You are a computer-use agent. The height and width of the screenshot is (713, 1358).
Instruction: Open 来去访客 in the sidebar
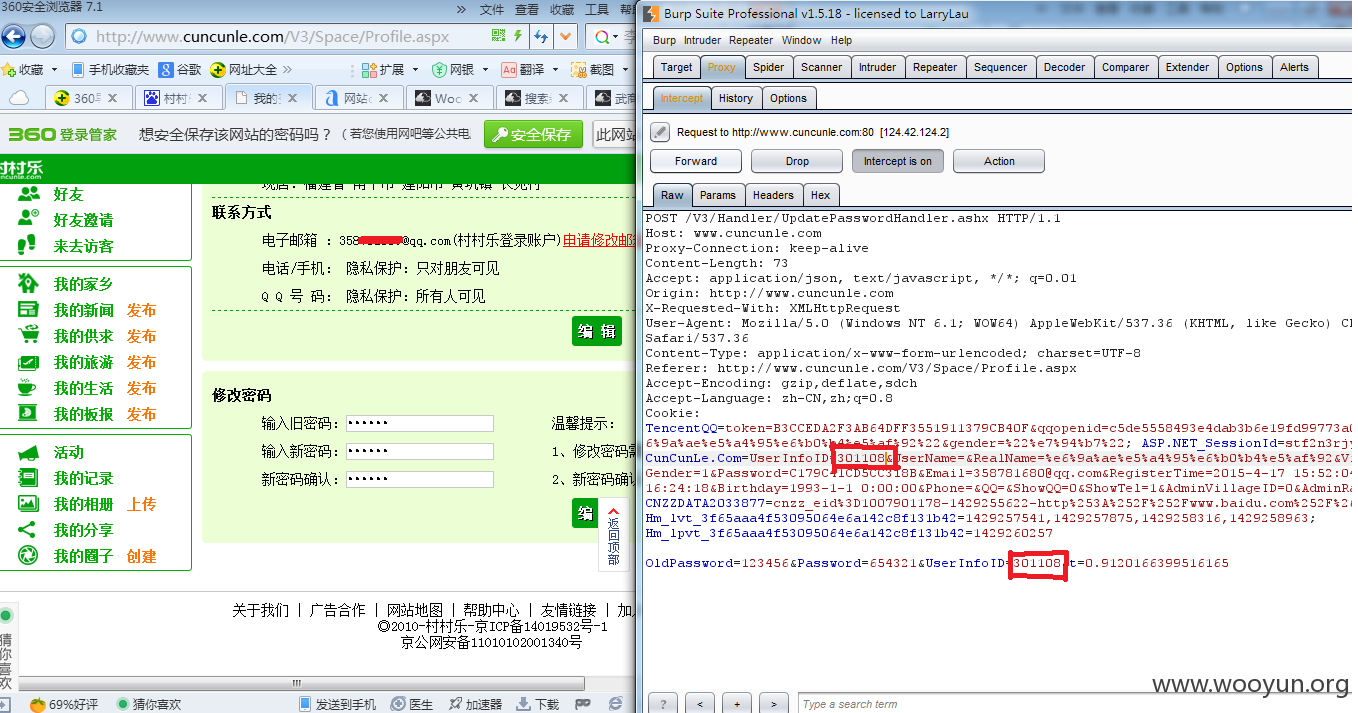(83, 246)
